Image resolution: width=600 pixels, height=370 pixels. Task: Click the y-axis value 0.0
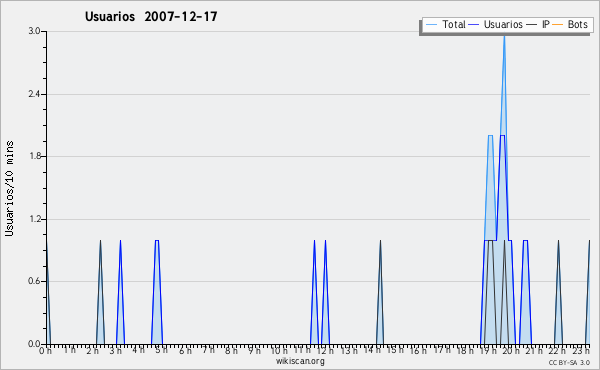pyautogui.click(x=34, y=344)
